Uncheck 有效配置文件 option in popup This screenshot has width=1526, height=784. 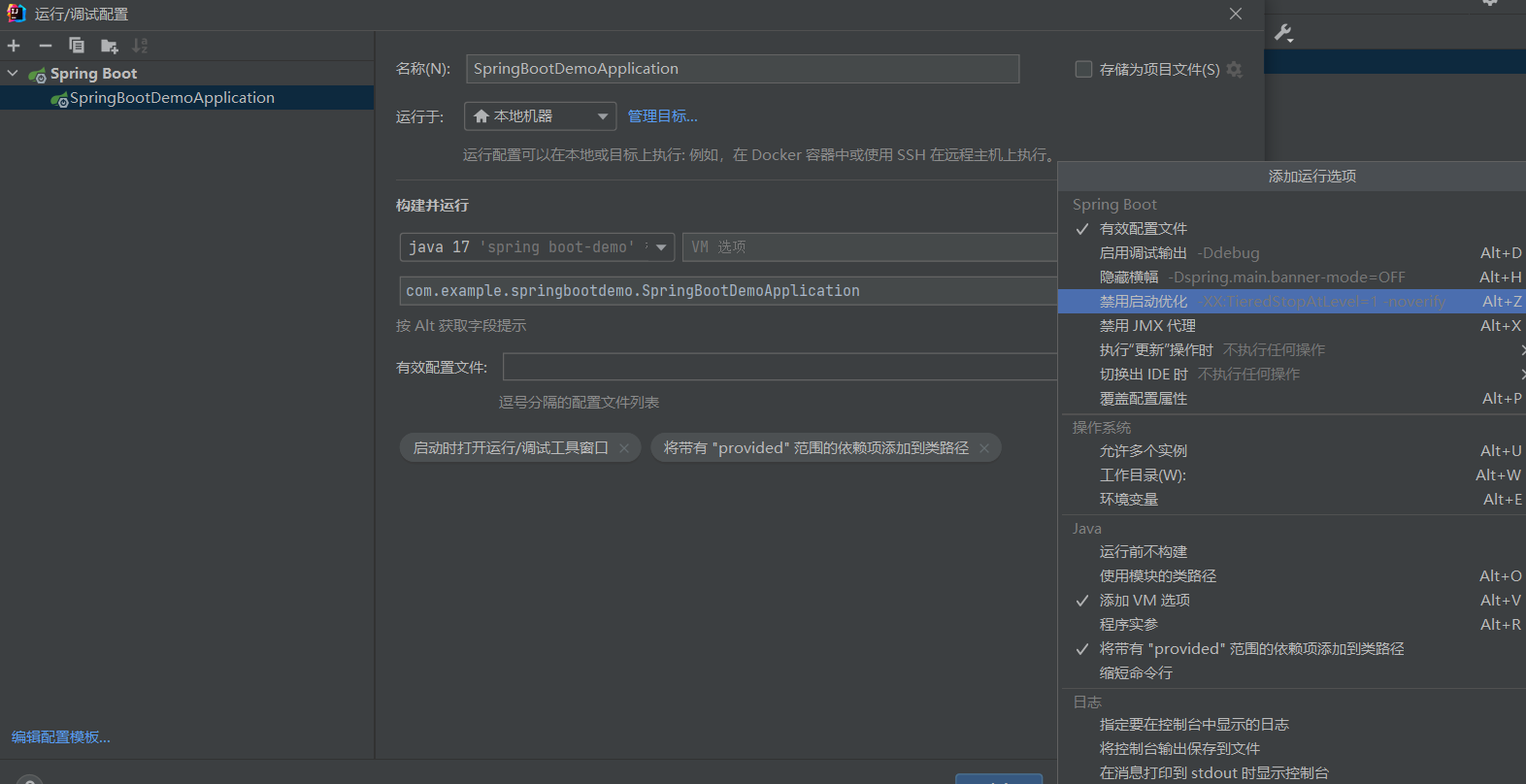[x=1291, y=229]
